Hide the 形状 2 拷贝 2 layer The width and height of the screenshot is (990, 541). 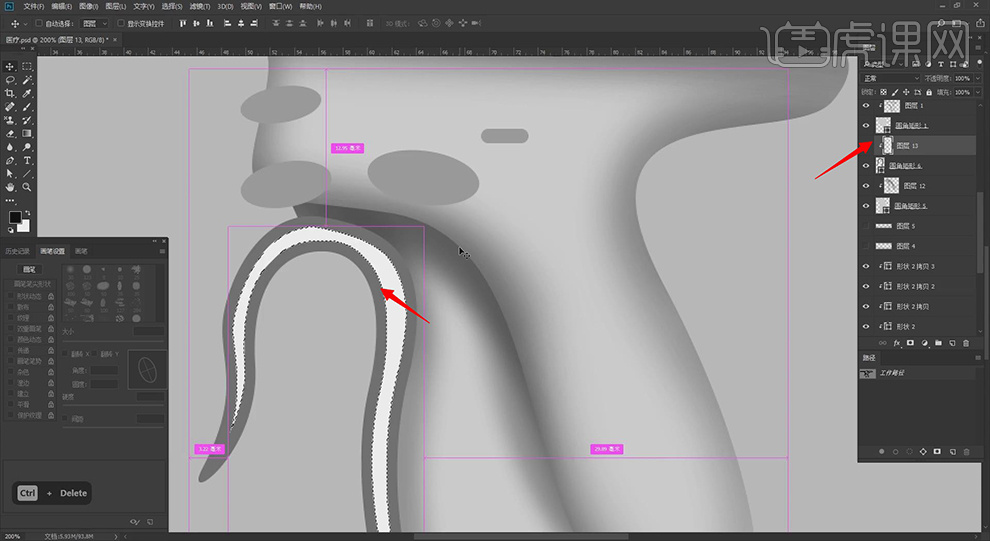click(866, 287)
